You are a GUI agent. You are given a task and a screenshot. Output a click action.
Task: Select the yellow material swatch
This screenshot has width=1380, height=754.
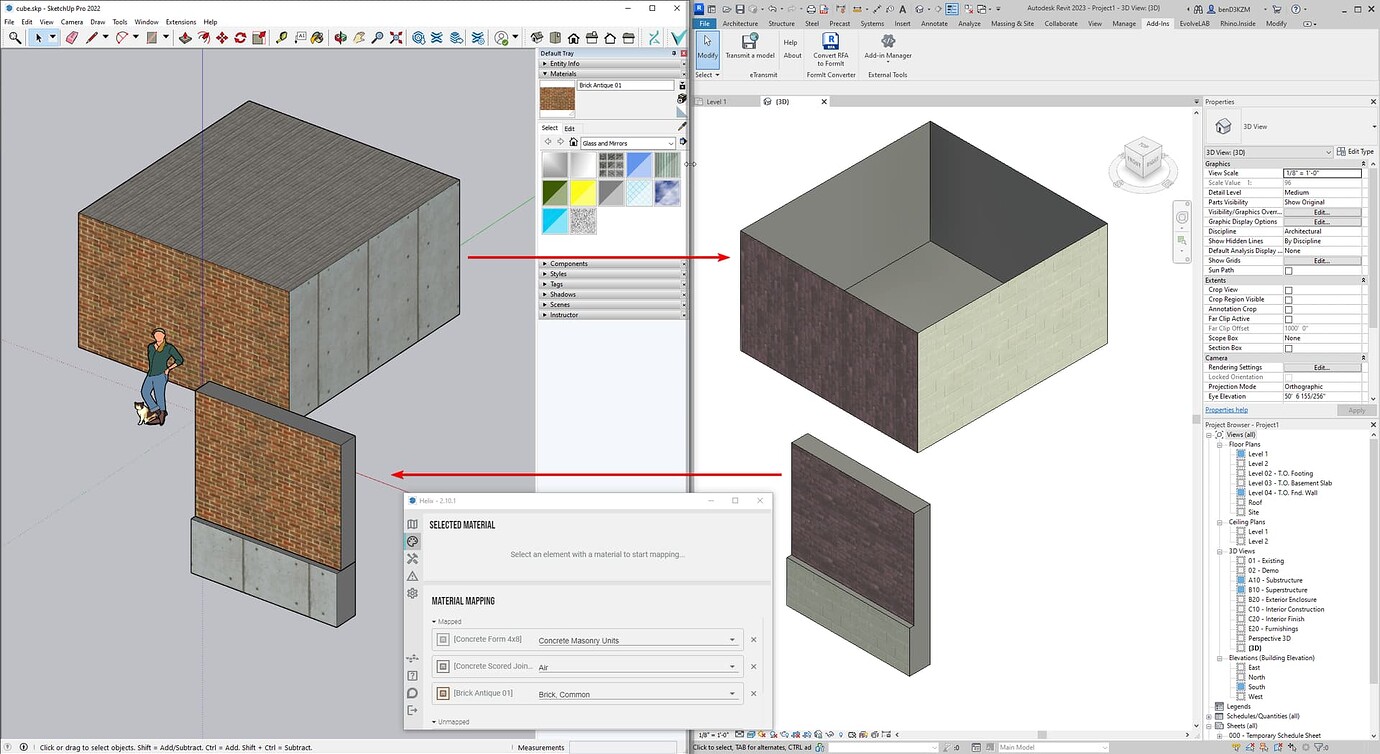click(x=583, y=192)
